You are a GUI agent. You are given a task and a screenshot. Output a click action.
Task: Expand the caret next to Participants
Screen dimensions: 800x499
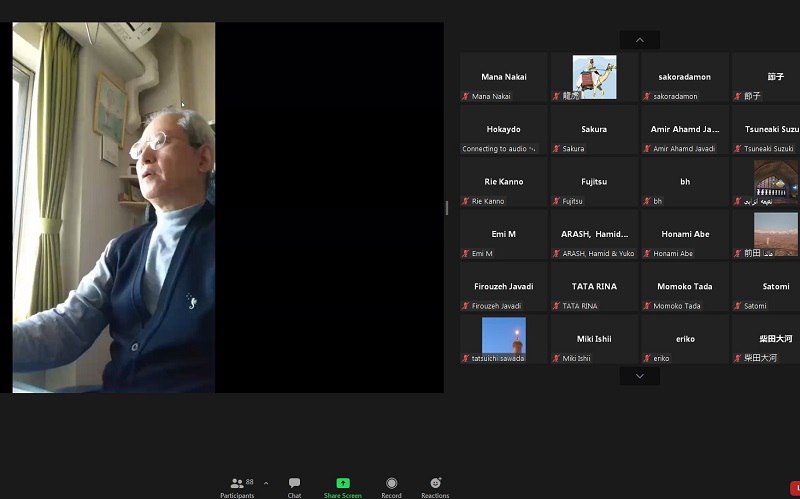pos(266,483)
